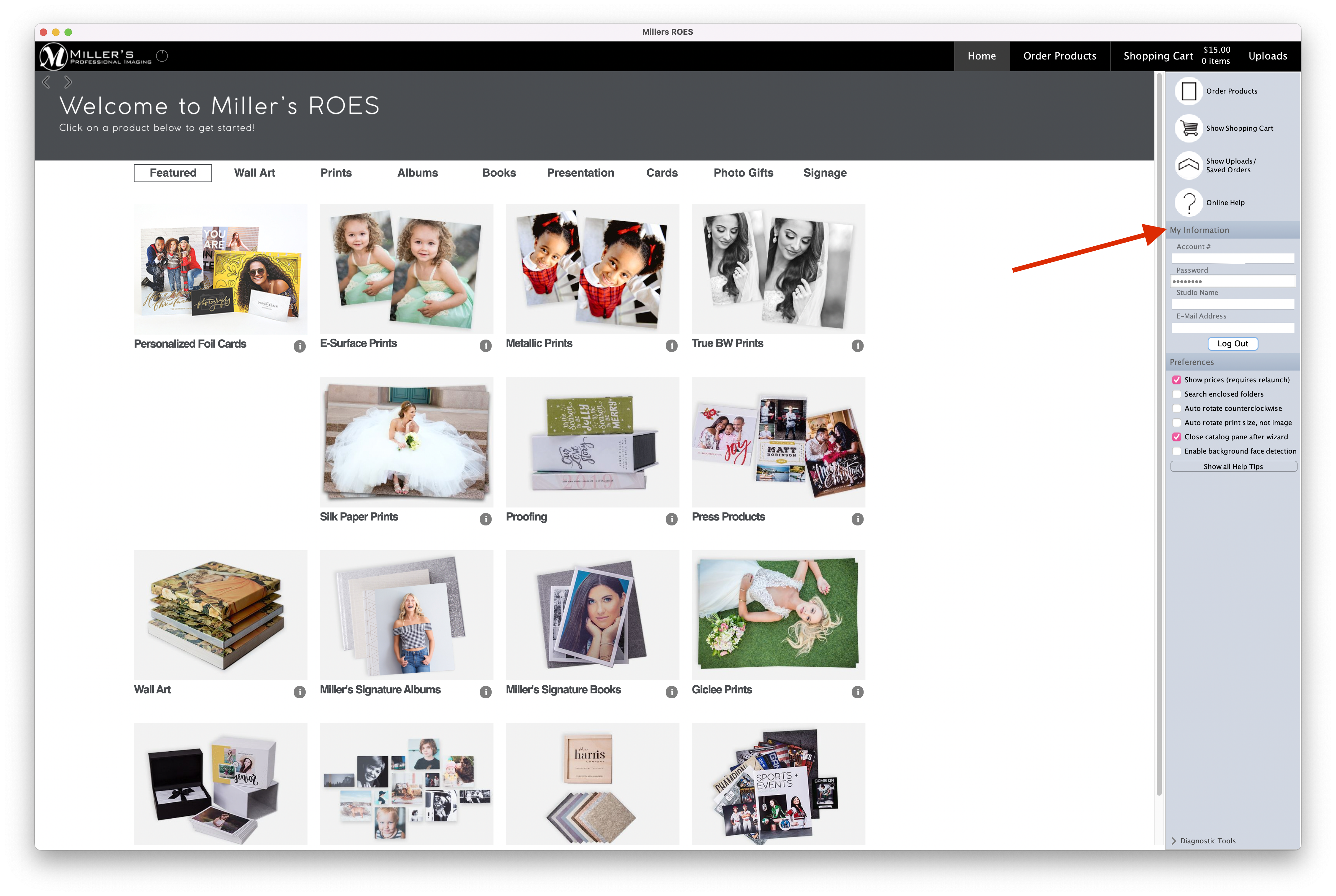The width and height of the screenshot is (1336, 896).
Task: Show info for Proofing
Action: pyautogui.click(x=671, y=519)
